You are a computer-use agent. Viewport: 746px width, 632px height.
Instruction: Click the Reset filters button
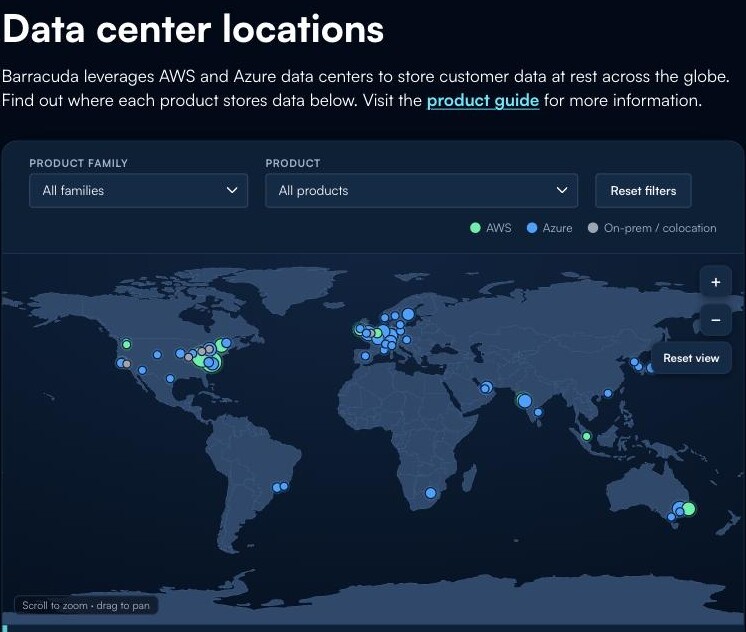643,190
